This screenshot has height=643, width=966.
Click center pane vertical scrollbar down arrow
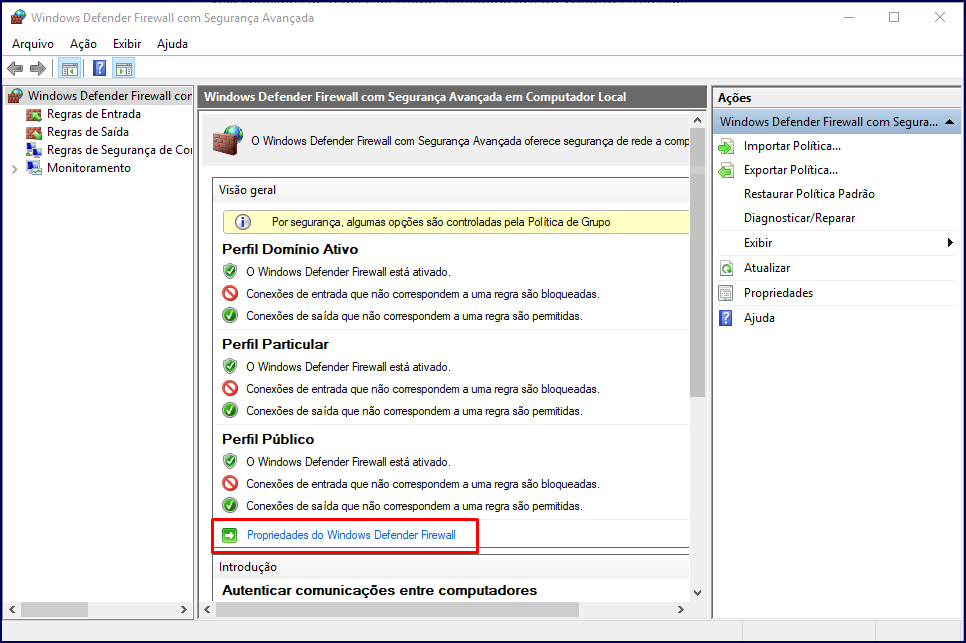tap(697, 593)
